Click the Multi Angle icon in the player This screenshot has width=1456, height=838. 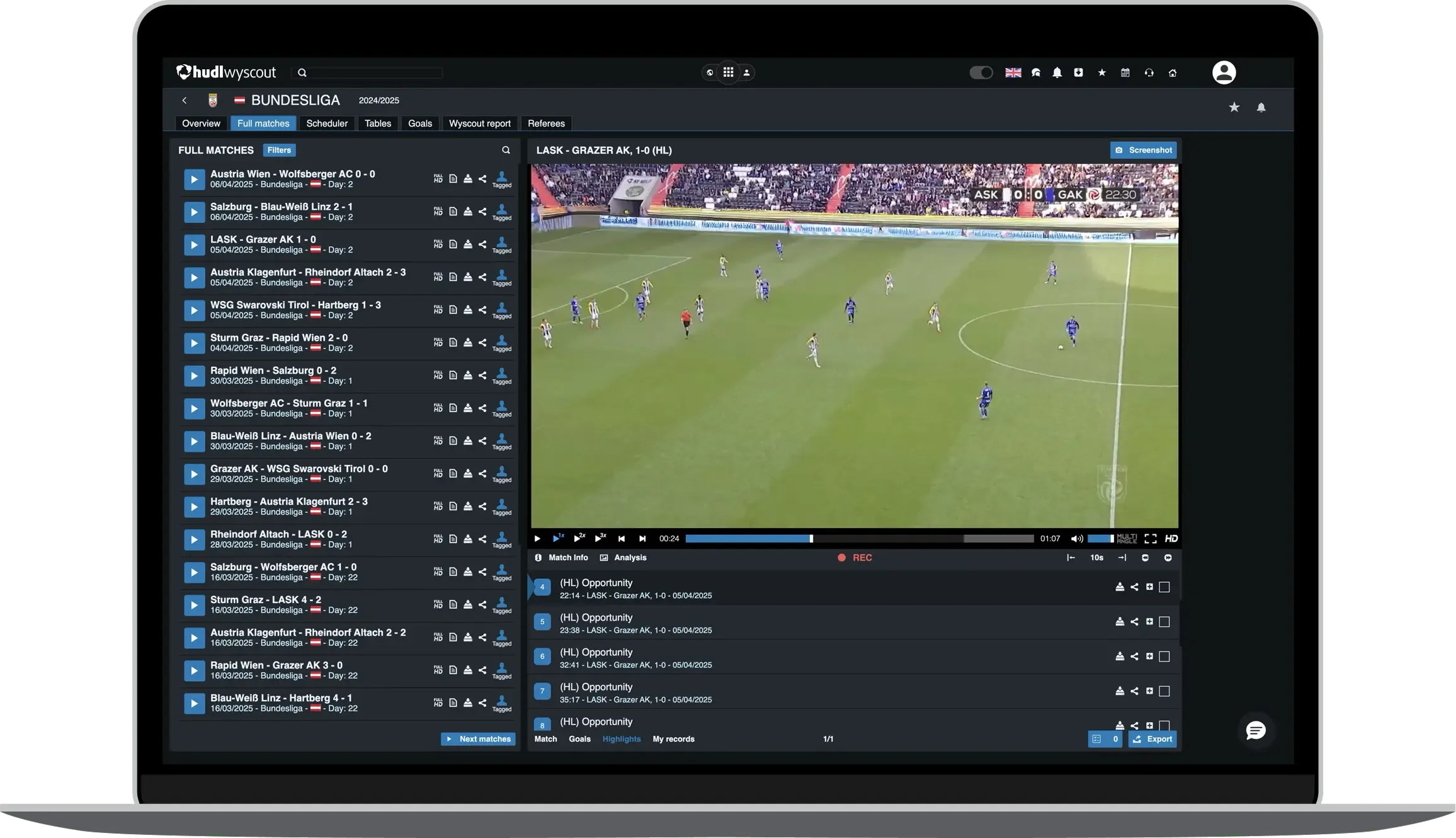[1126, 539]
